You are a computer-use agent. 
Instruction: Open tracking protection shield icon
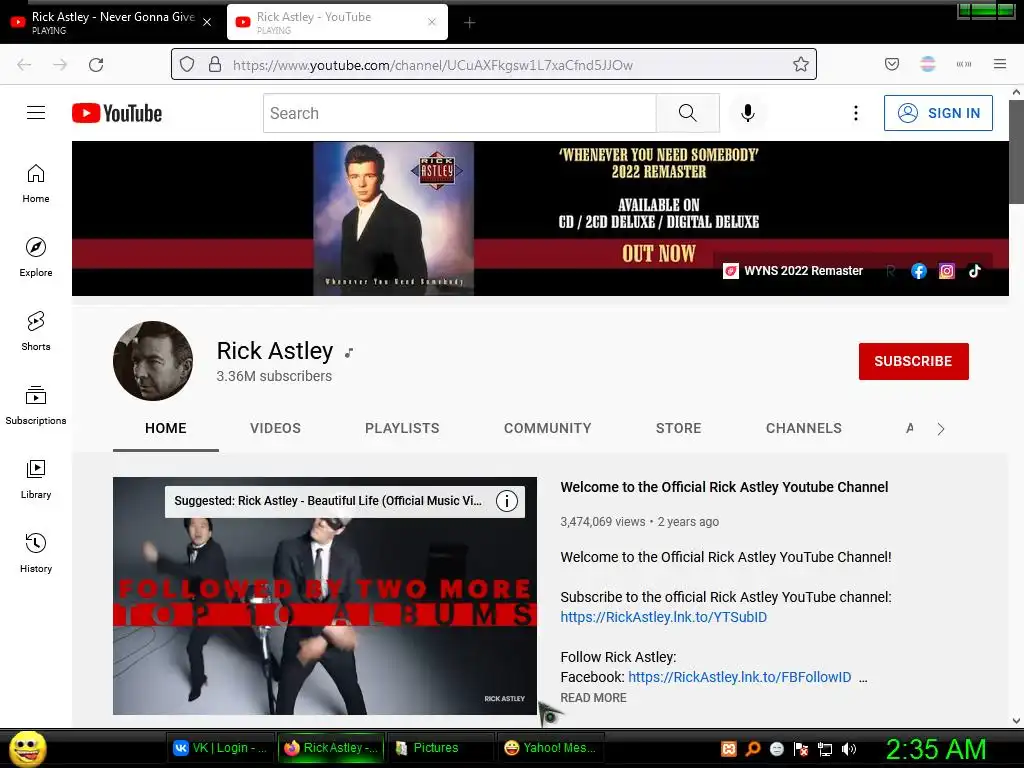click(187, 64)
